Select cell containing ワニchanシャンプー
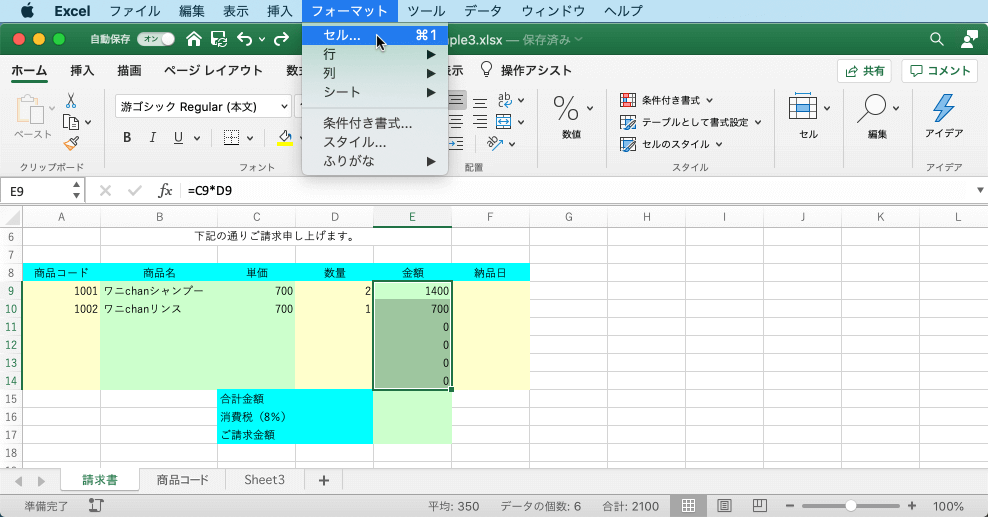The width and height of the screenshot is (988, 517). click(x=159, y=291)
